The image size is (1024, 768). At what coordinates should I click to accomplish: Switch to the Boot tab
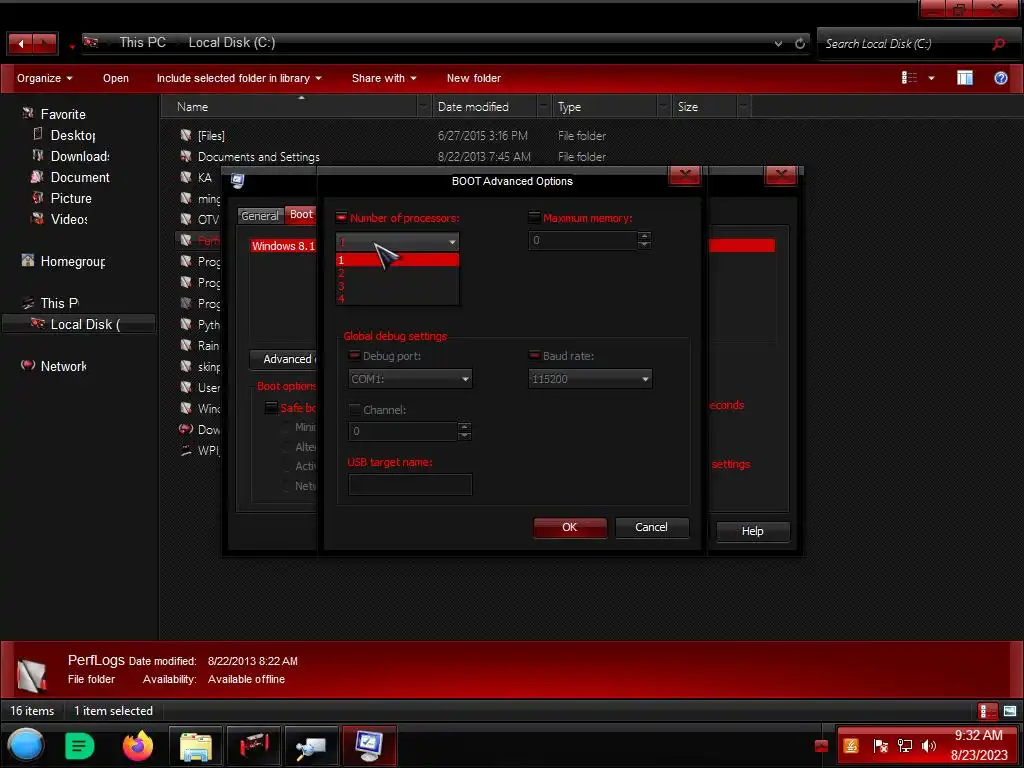coord(301,214)
